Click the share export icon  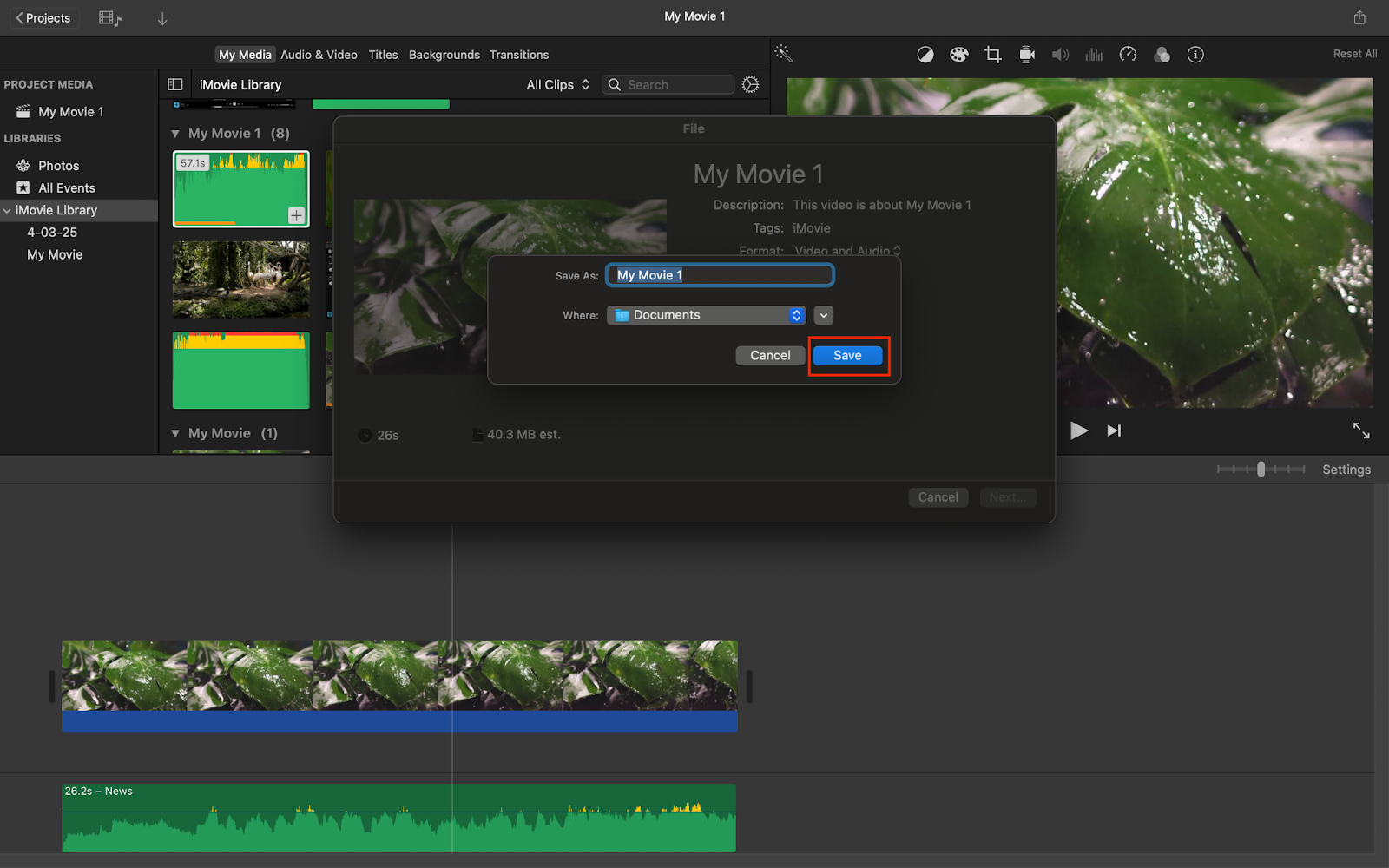click(1359, 17)
